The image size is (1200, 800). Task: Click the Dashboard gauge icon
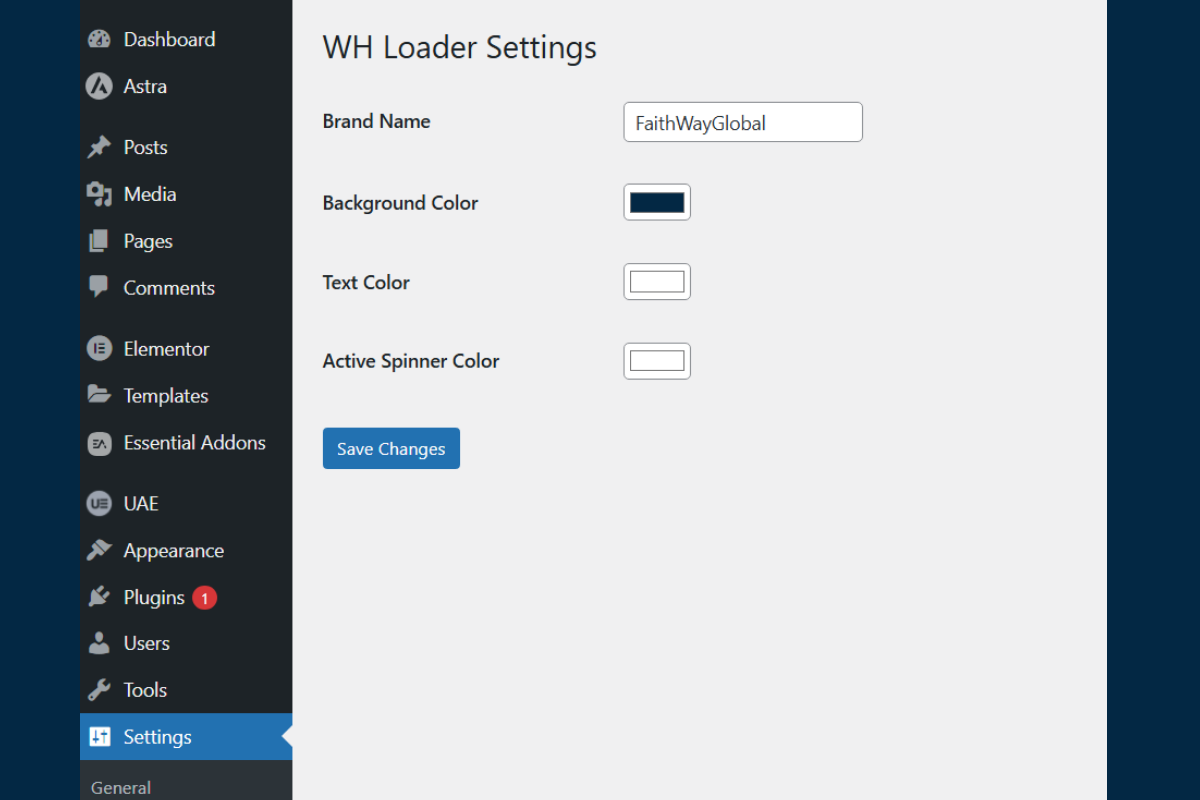tap(99, 40)
